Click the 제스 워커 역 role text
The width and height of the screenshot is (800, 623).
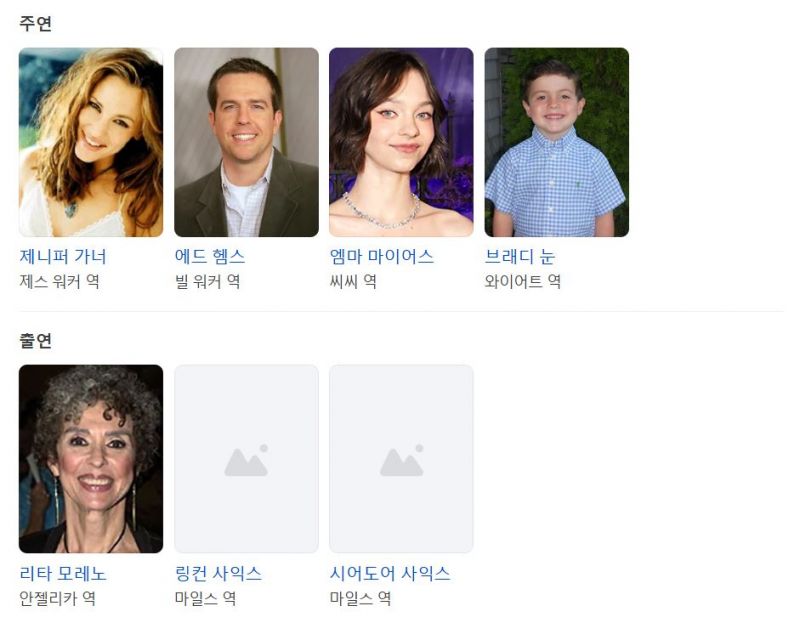60,281
